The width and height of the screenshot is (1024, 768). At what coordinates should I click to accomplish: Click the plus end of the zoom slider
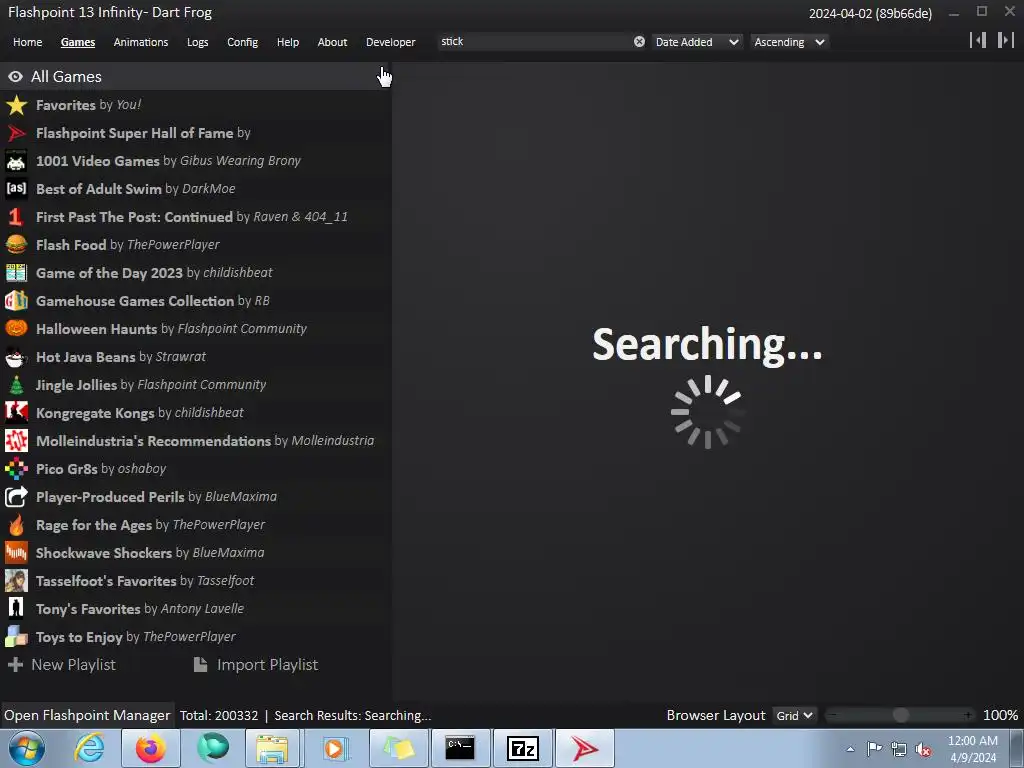pos(968,716)
